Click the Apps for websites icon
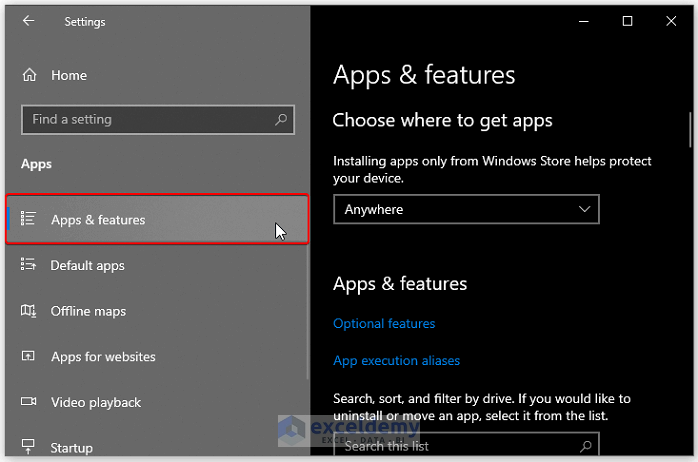The height and width of the screenshot is (462, 698). point(29,357)
